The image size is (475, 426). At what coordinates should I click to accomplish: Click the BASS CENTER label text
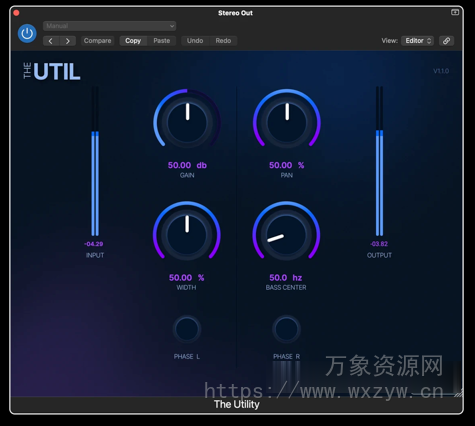click(286, 287)
